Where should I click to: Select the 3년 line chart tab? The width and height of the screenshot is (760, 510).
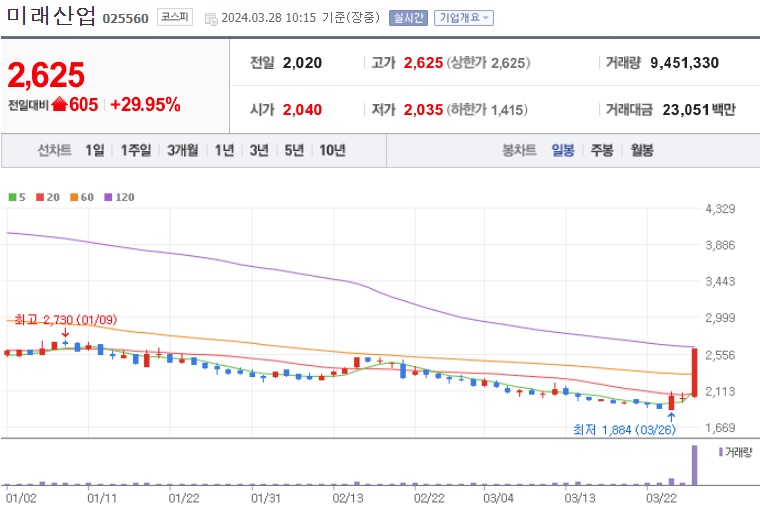point(259,150)
